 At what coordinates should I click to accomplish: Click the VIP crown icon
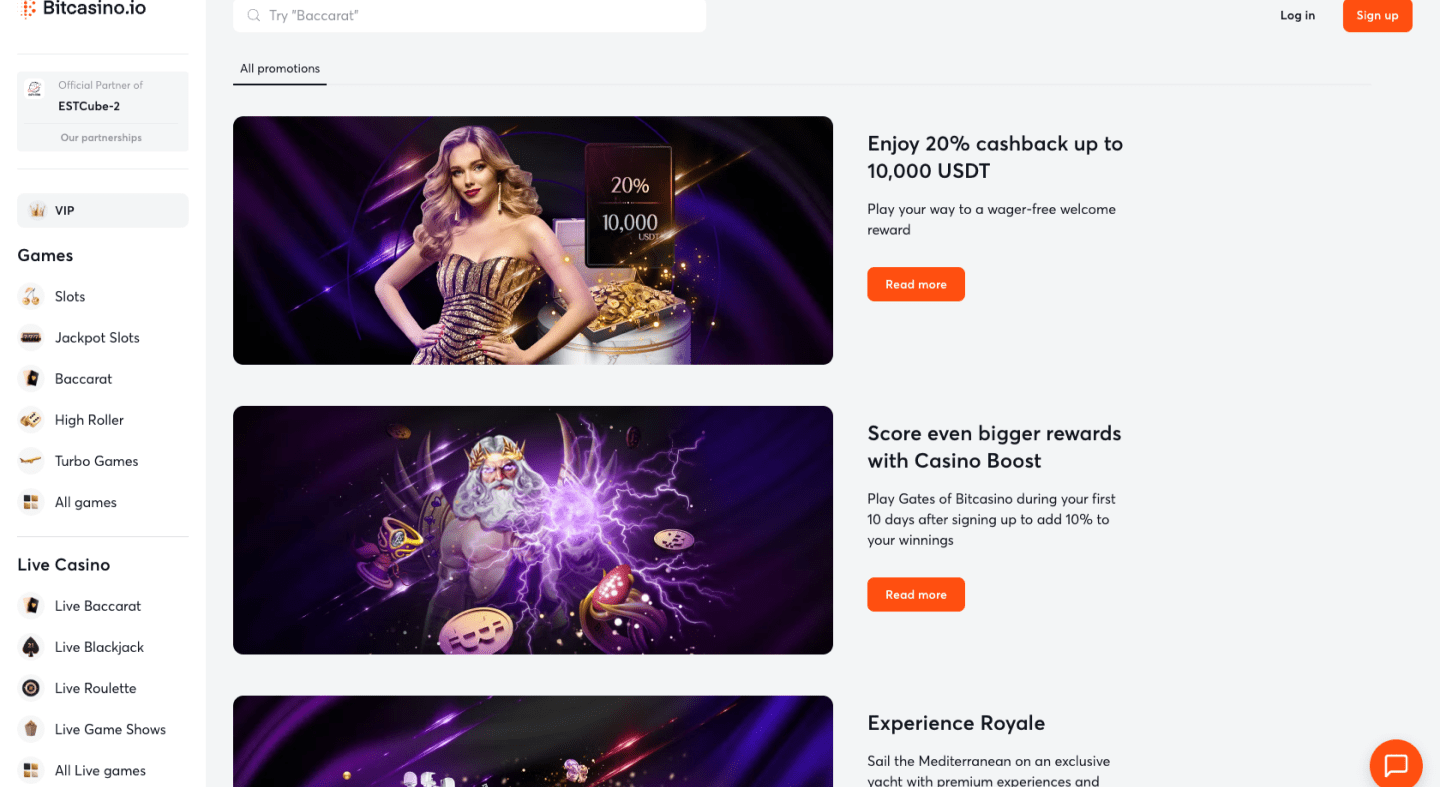[37, 211]
